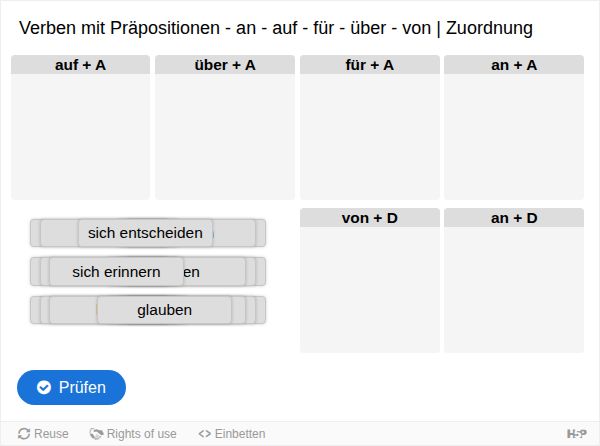
Task: Open the Einbetten embed option
Action: (x=232, y=434)
